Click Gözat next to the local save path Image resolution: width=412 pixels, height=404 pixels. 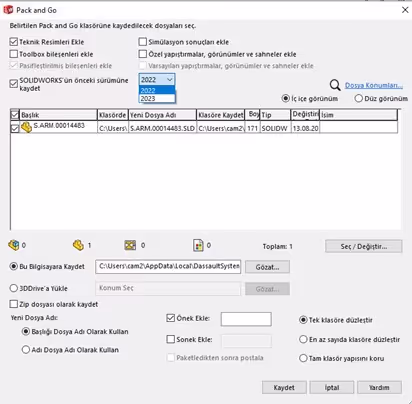[x=267, y=267]
